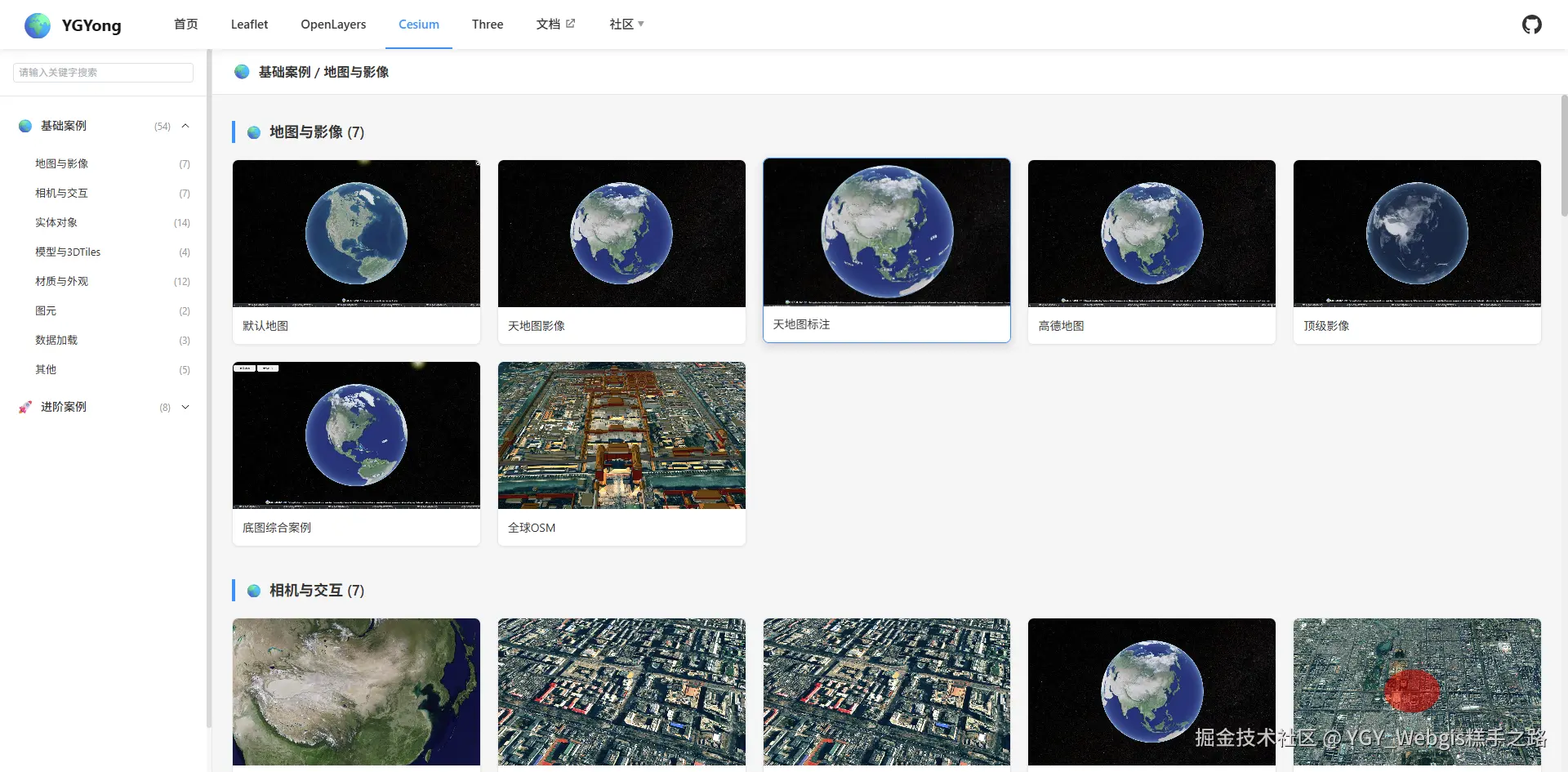Open the 默认地图 example thumbnail
This screenshot has width=1568, height=772.
356,234
